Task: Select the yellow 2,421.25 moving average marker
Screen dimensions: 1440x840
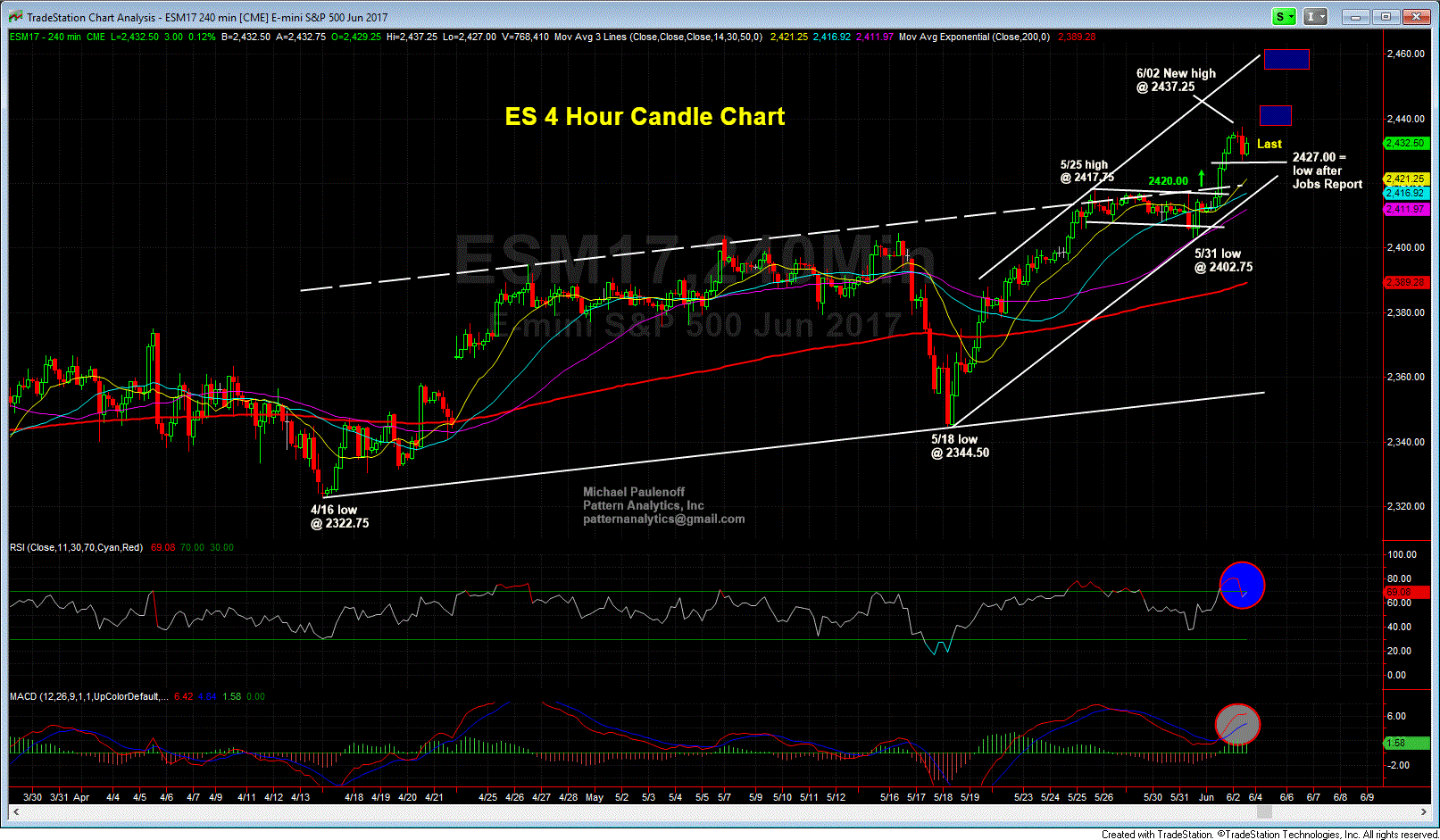Action: click(1406, 179)
